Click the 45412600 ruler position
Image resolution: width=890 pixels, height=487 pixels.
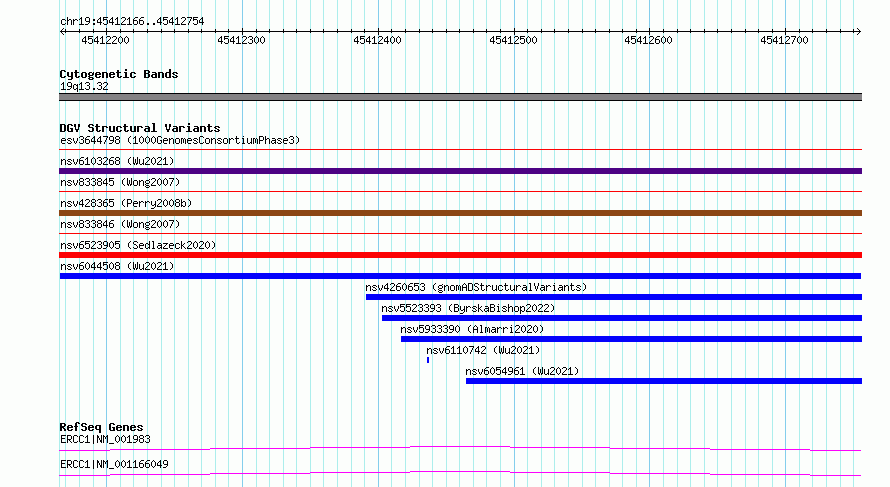point(648,40)
